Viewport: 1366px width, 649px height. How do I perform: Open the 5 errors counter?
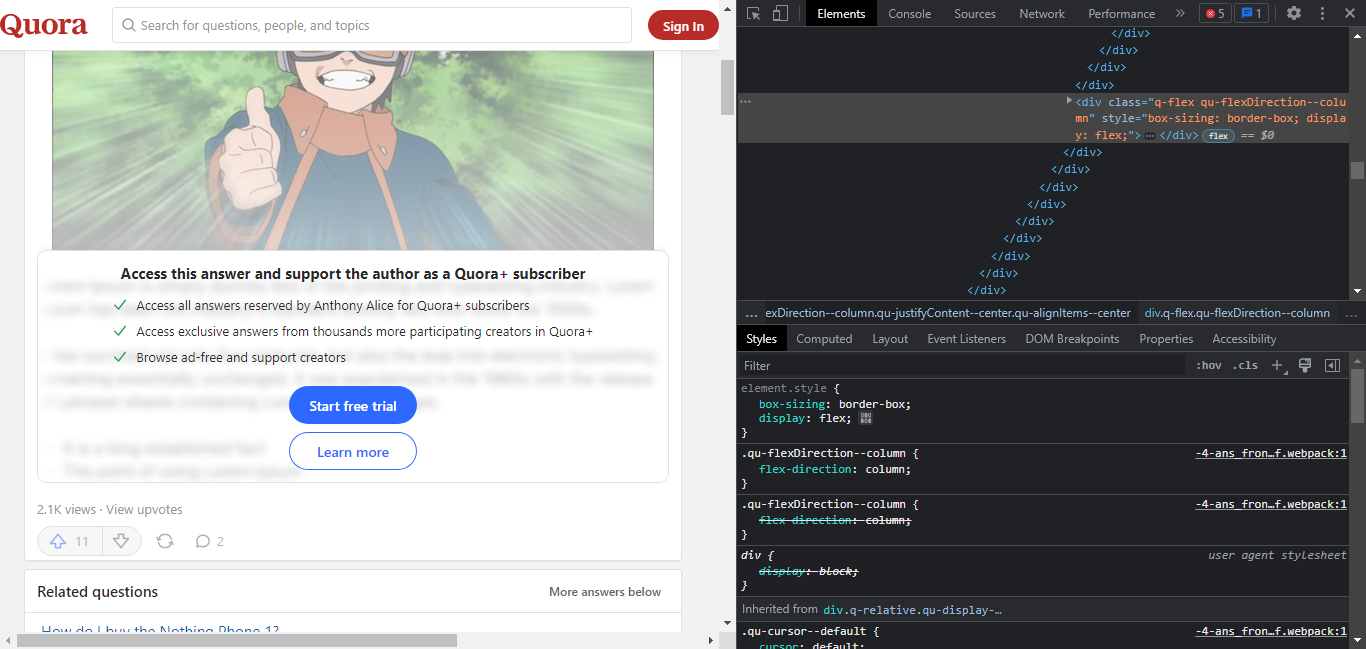click(x=1215, y=13)
